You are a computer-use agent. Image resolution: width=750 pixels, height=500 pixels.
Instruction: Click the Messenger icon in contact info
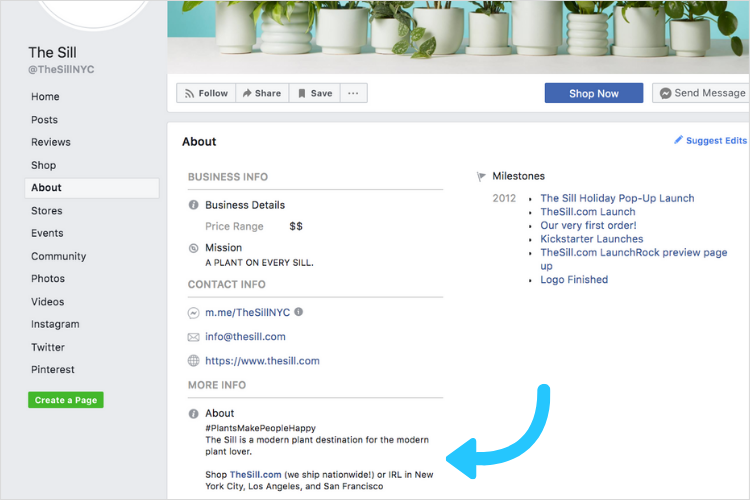(x=193, y=313)
